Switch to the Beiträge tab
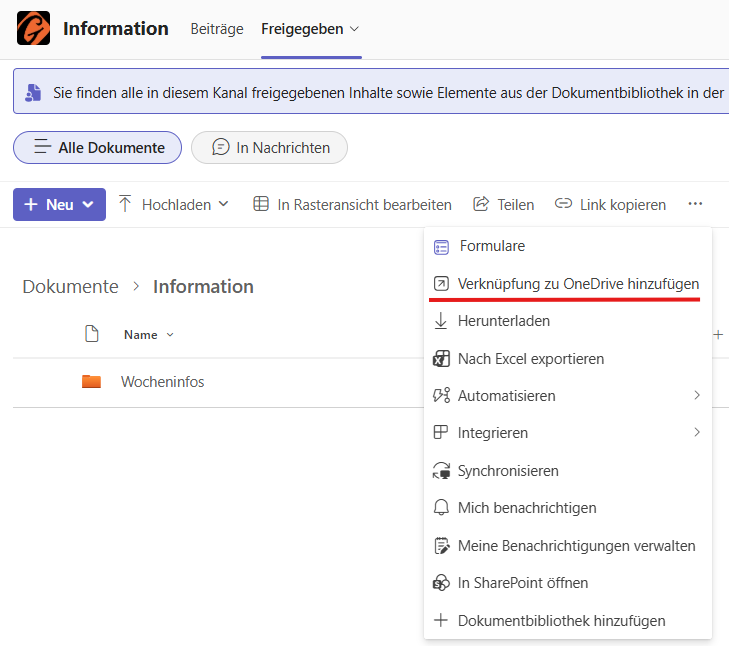This screenshot has height=646, width=729. (x=217, y=29)
